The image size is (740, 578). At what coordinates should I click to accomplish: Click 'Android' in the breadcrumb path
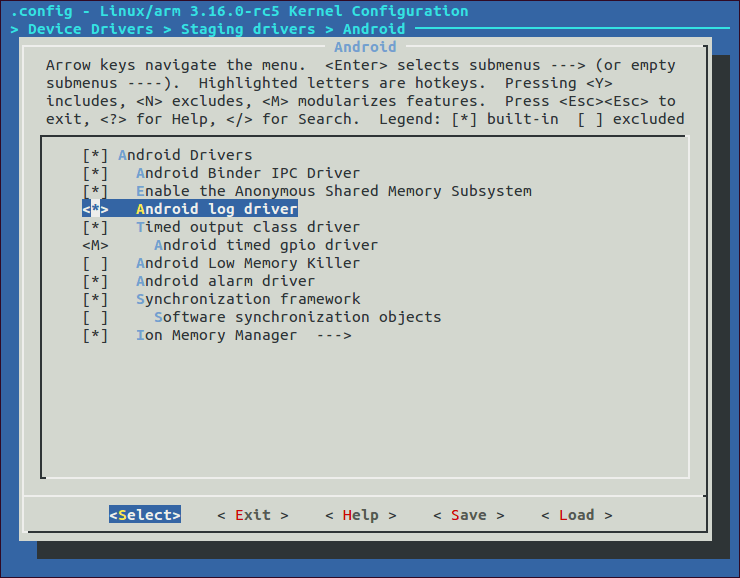click(374, 29)
